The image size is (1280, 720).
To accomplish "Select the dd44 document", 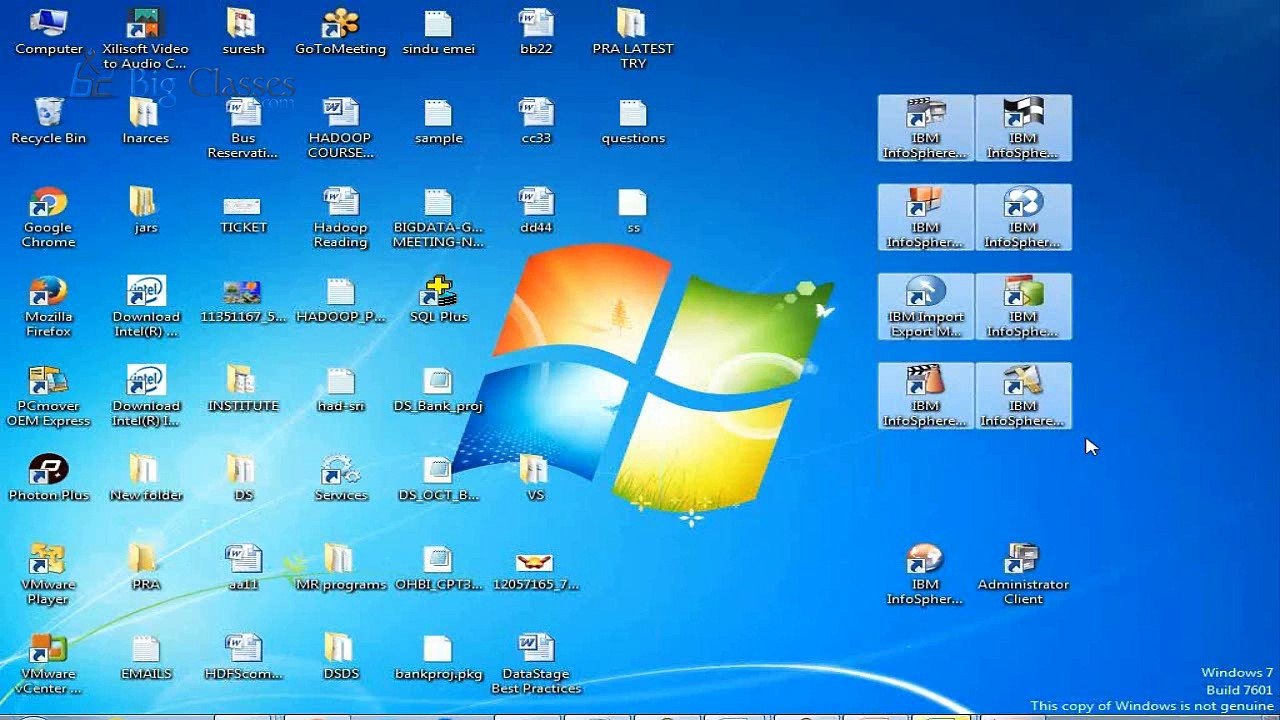I will 536,211.
